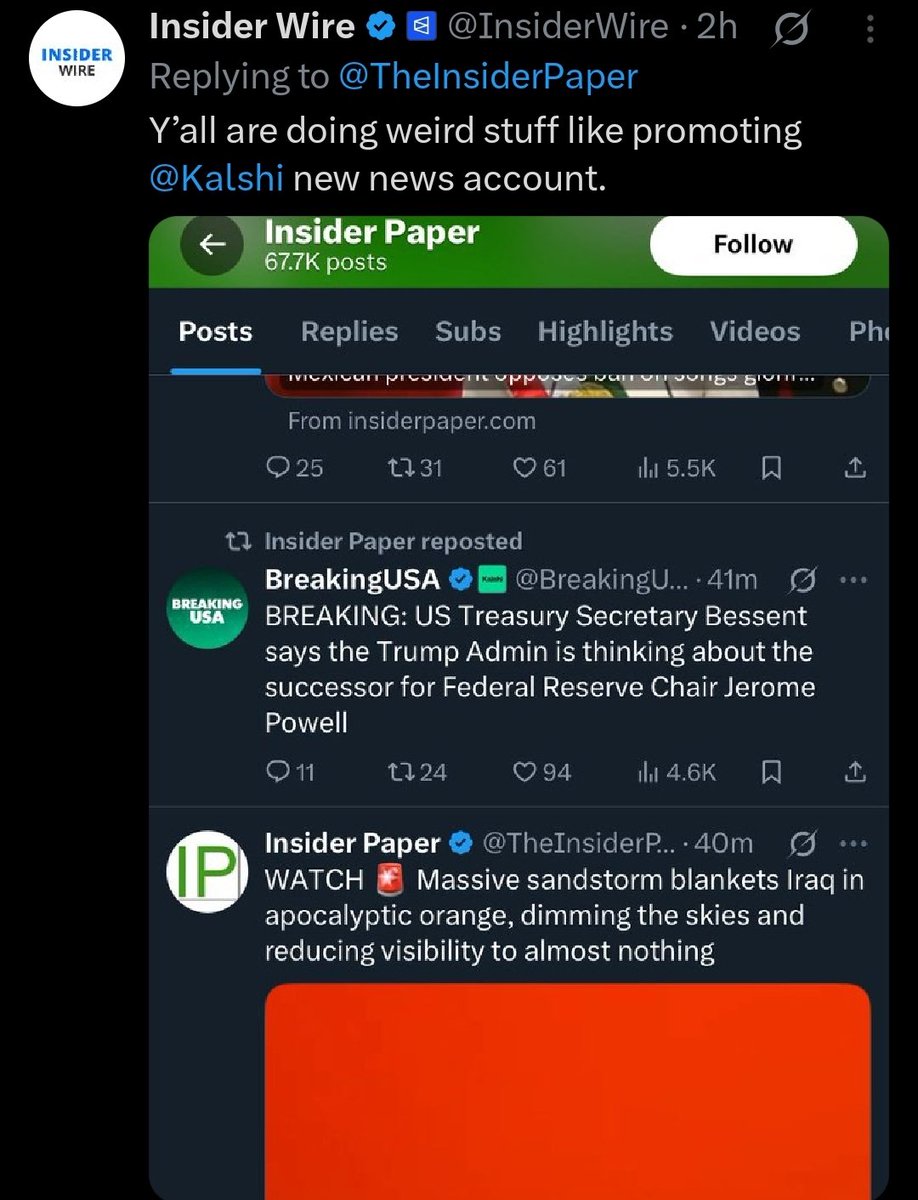
Task: Open more options on the BreakingUSA post
Action: tap(851, 579)
